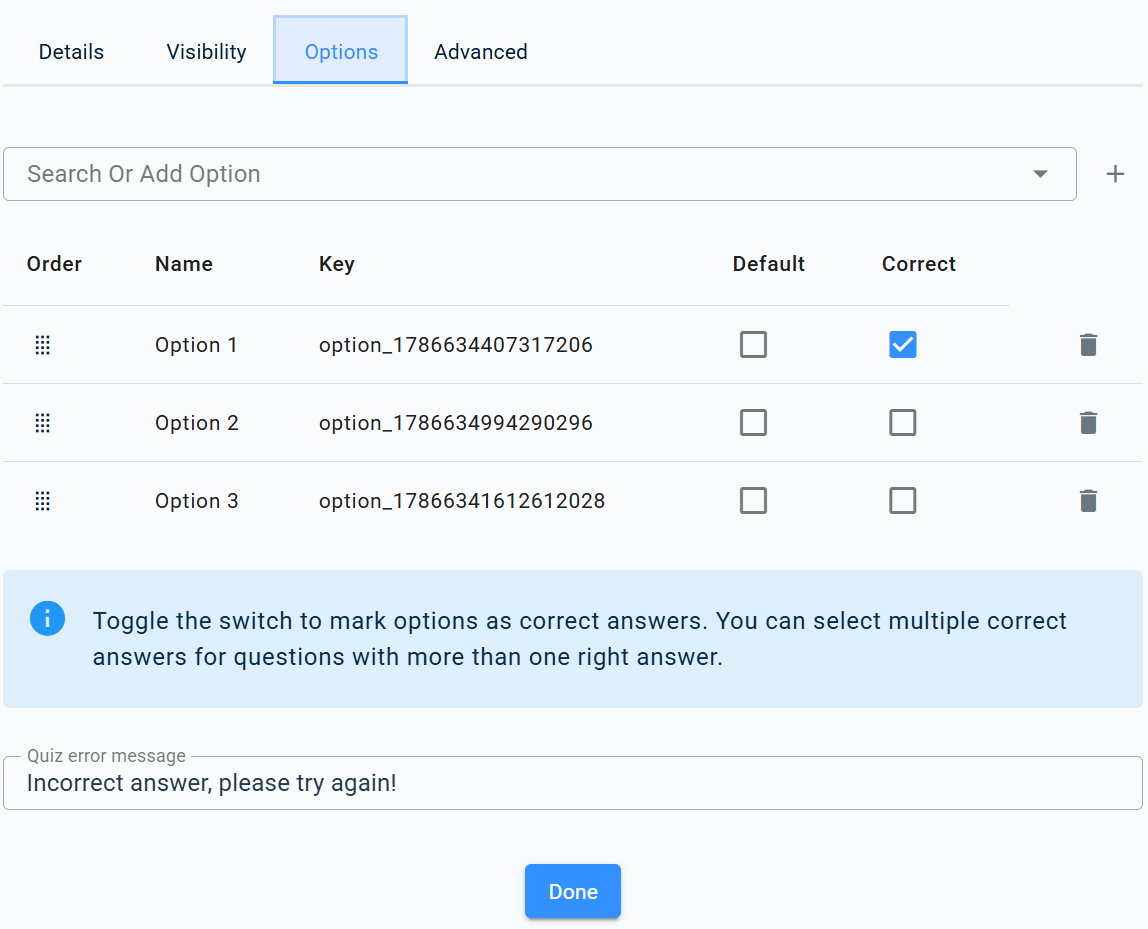The image size is (1148, 929).
Task: Select key option_1786634994290296
Action: pyautogui.click(x=455, y=424)
